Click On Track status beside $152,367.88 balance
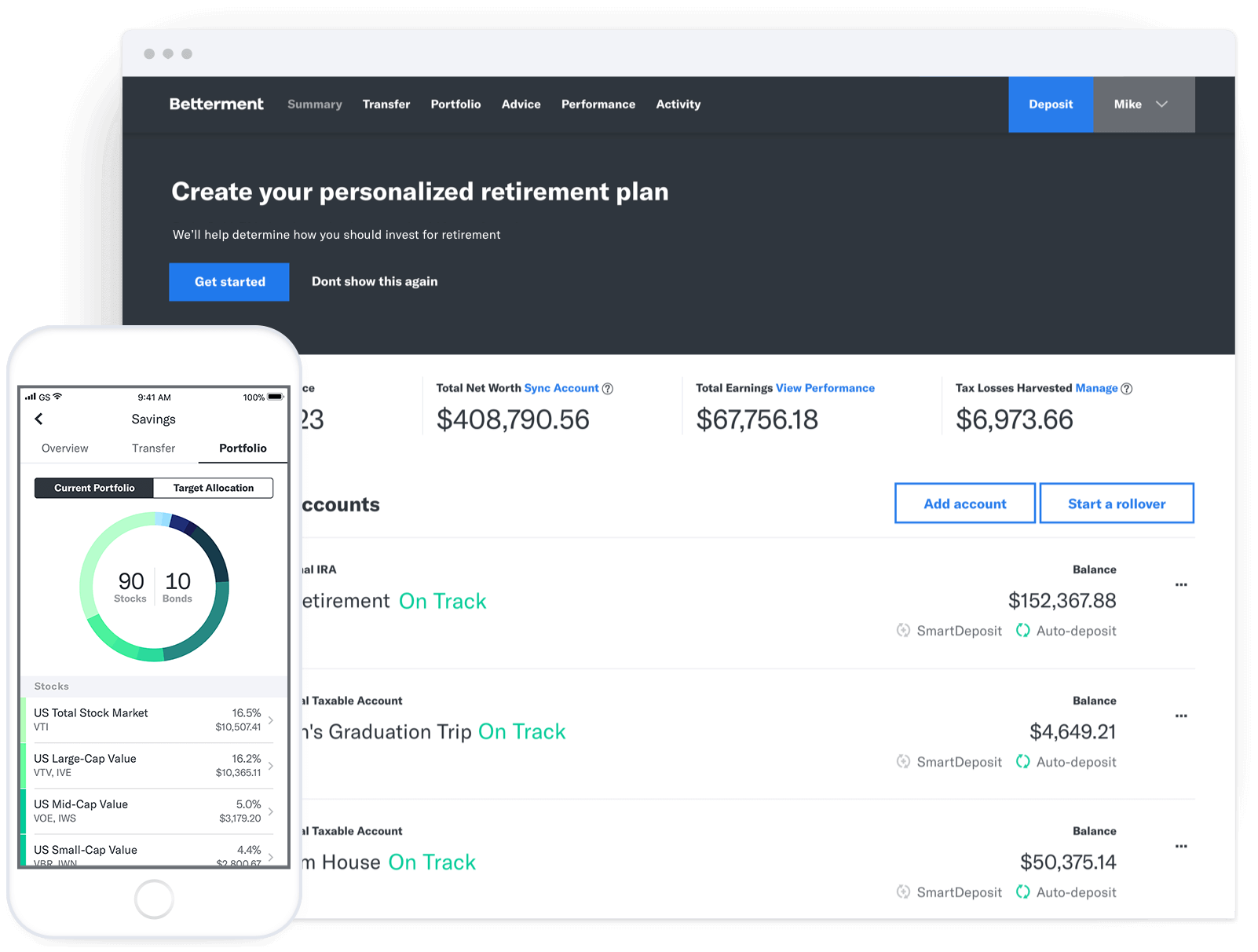This screenshot has height=952, width=1258. pos(443,601)
